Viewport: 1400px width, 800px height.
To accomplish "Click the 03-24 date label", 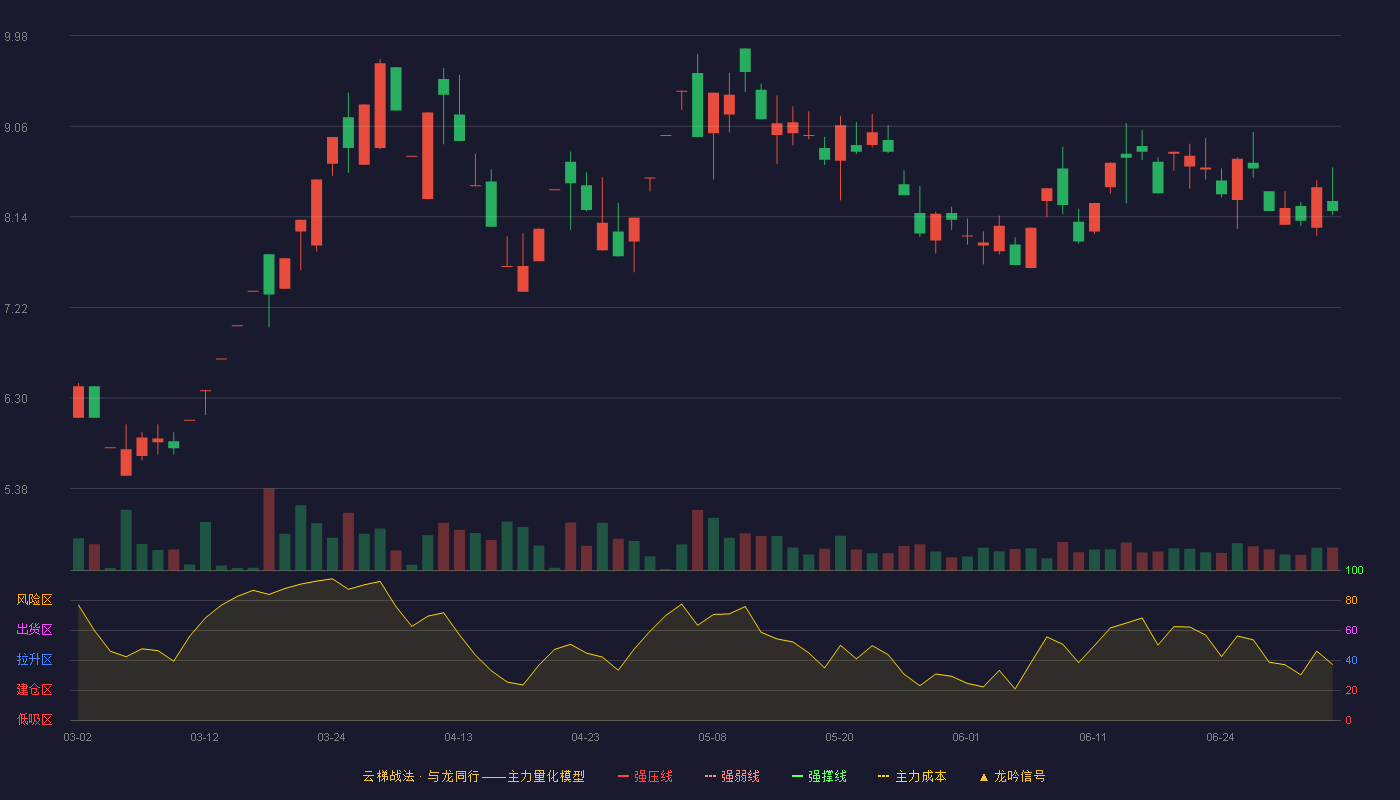I will [x=331, y=737].
